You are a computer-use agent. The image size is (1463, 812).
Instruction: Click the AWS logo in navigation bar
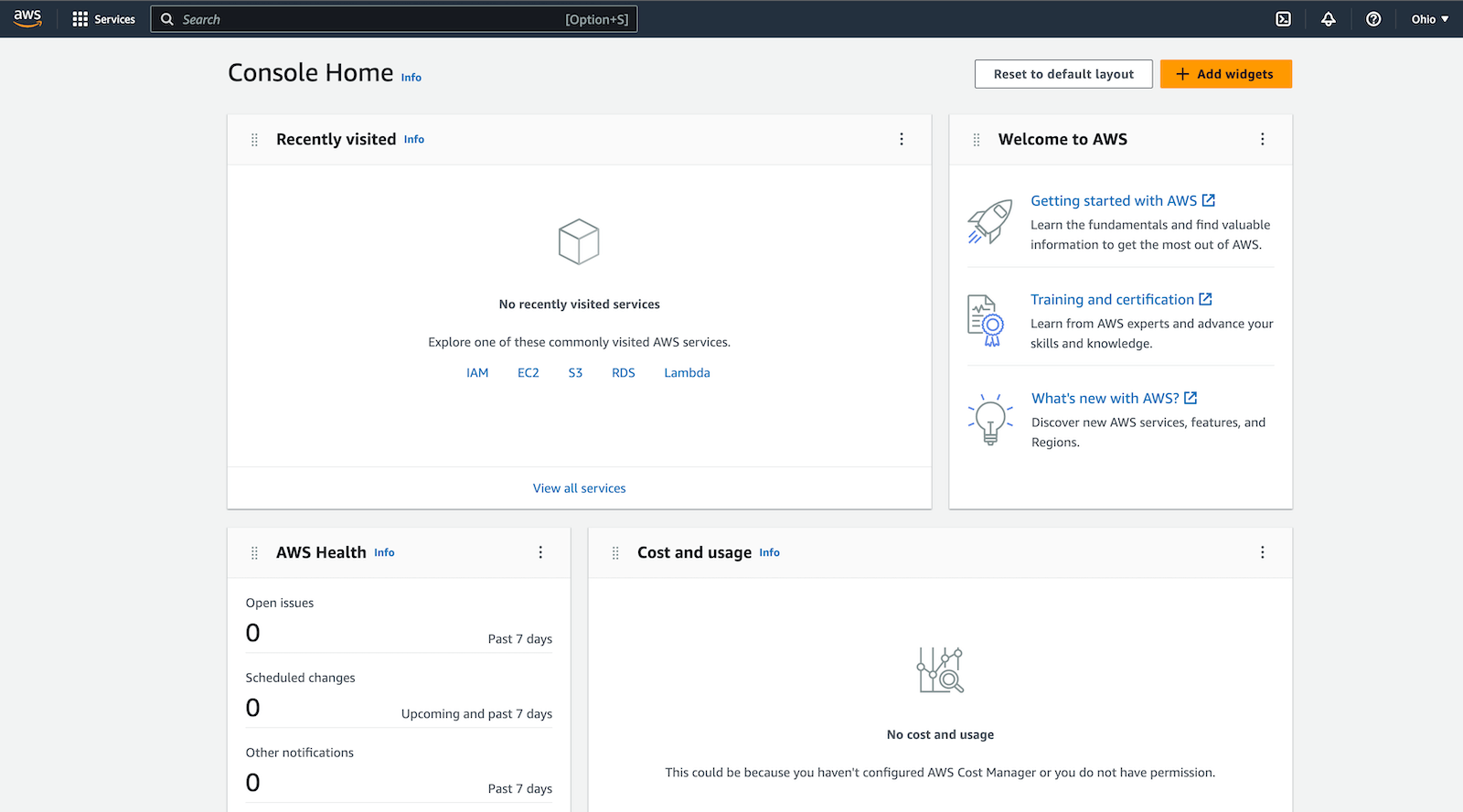(27, 18)
